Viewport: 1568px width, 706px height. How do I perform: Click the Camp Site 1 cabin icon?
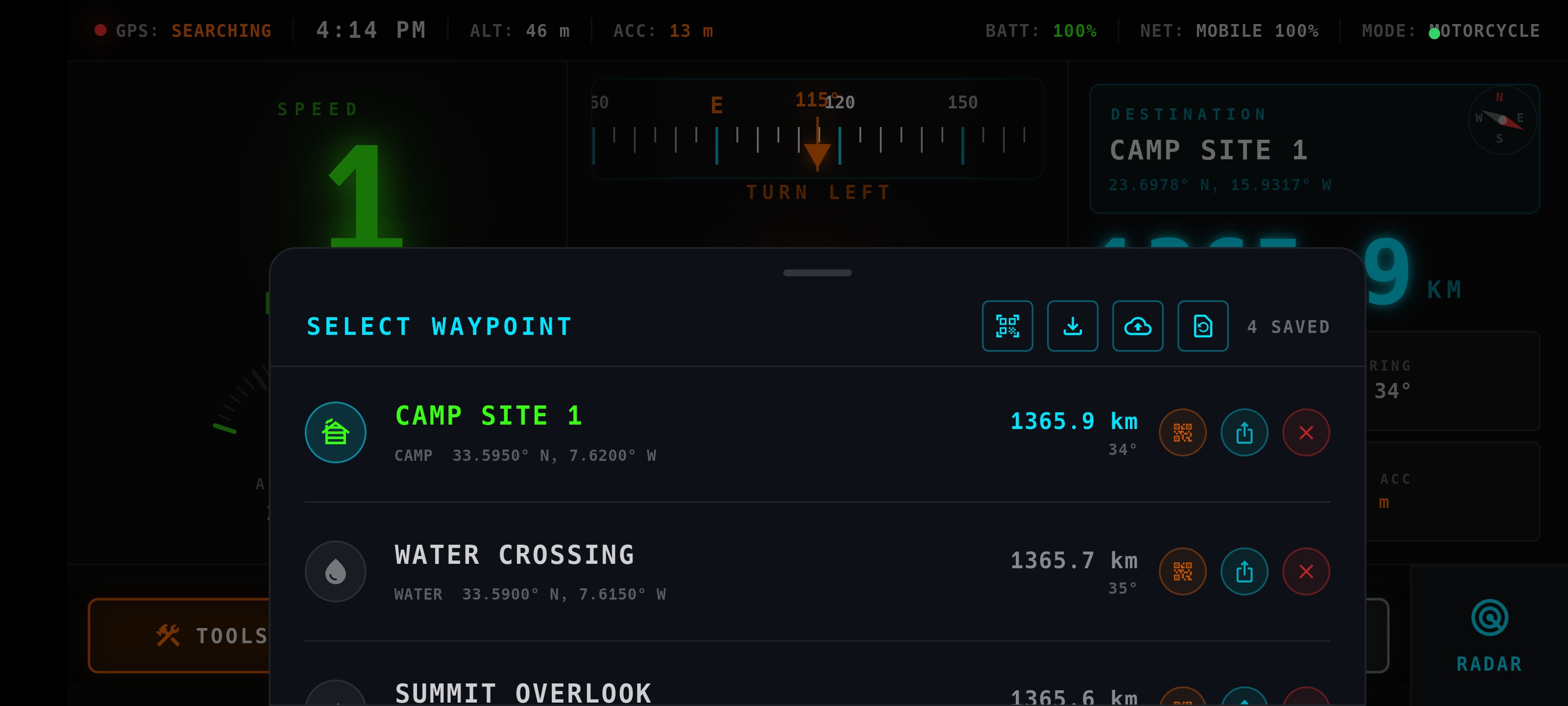[335, 432]
